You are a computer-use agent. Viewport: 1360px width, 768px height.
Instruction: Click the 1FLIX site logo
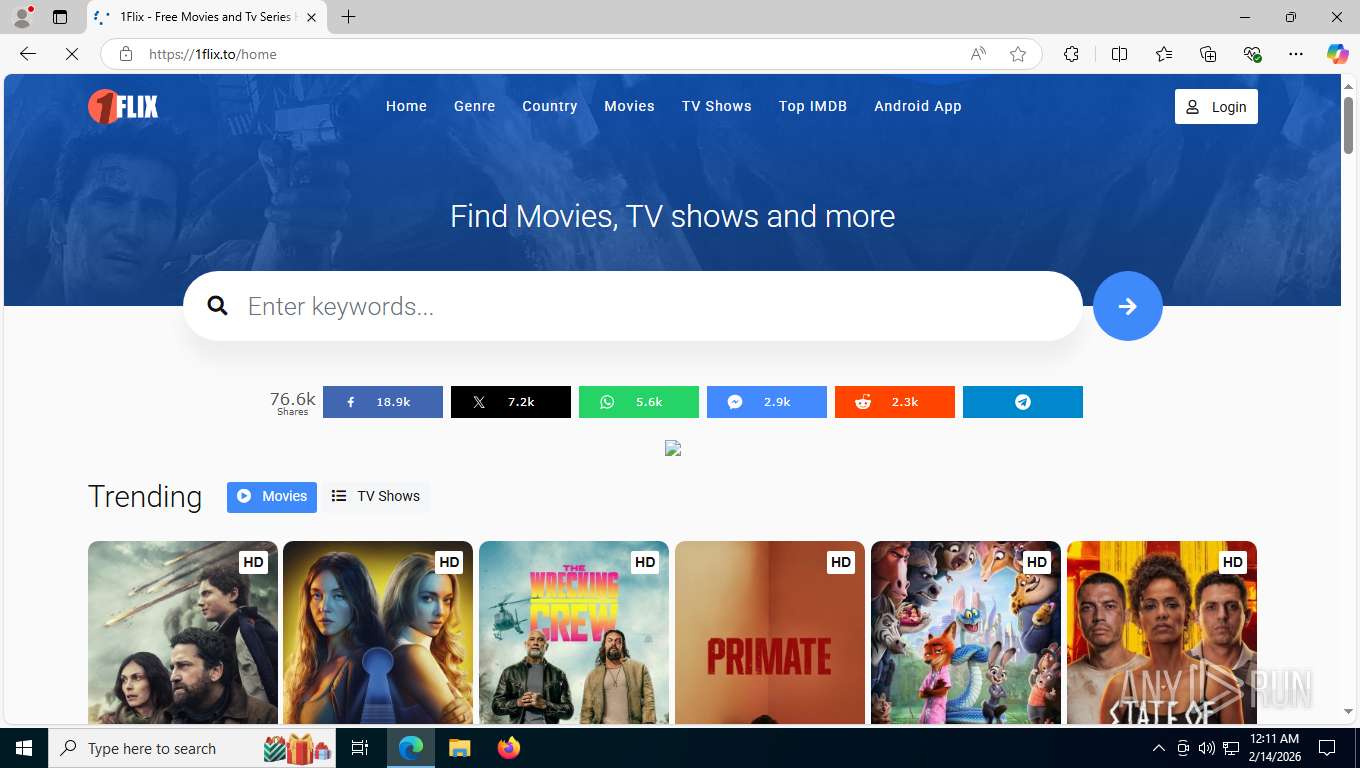pos(123,106)
